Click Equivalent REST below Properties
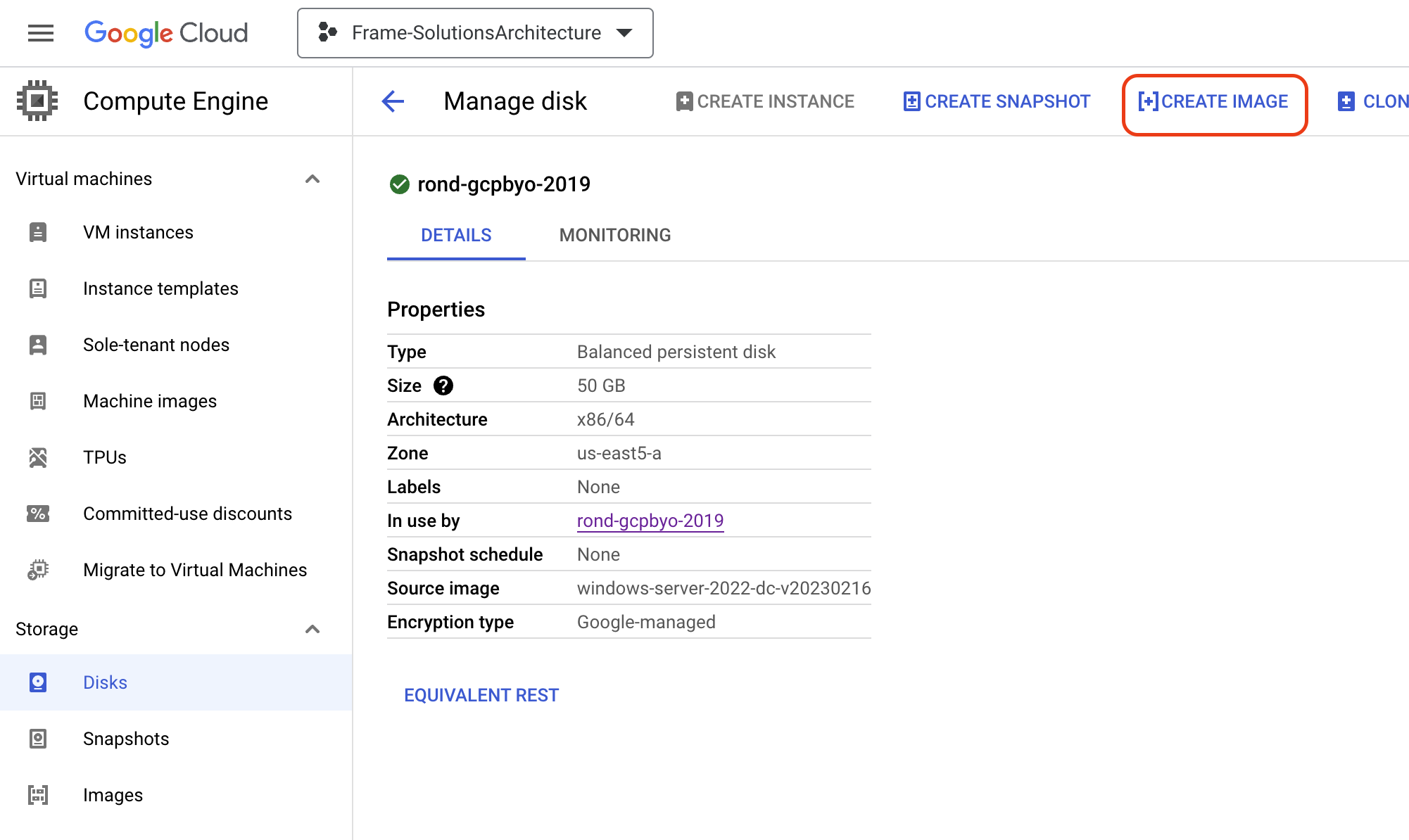 [x=481, y=694]
